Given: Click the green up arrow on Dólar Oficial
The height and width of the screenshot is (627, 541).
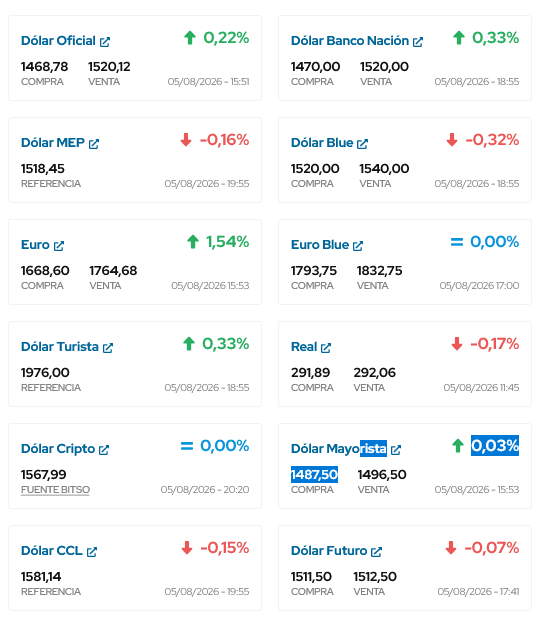Looking at the screenshot, I should pyautogui.click(x=190, y=38).
